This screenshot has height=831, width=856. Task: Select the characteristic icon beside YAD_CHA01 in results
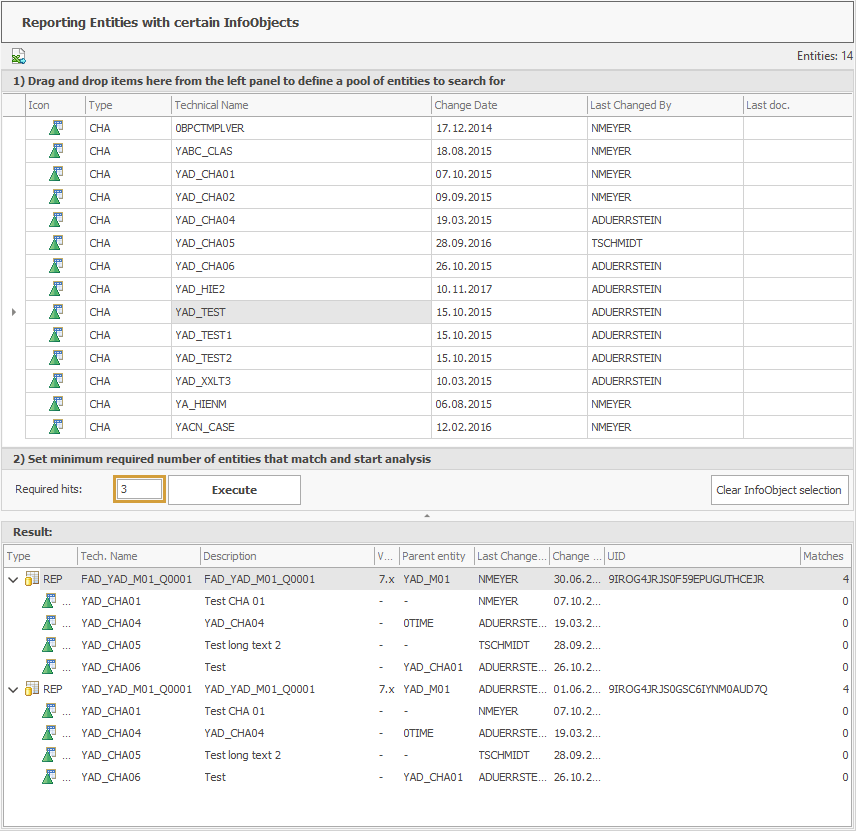pyautogui.click(x=51, y=600)
